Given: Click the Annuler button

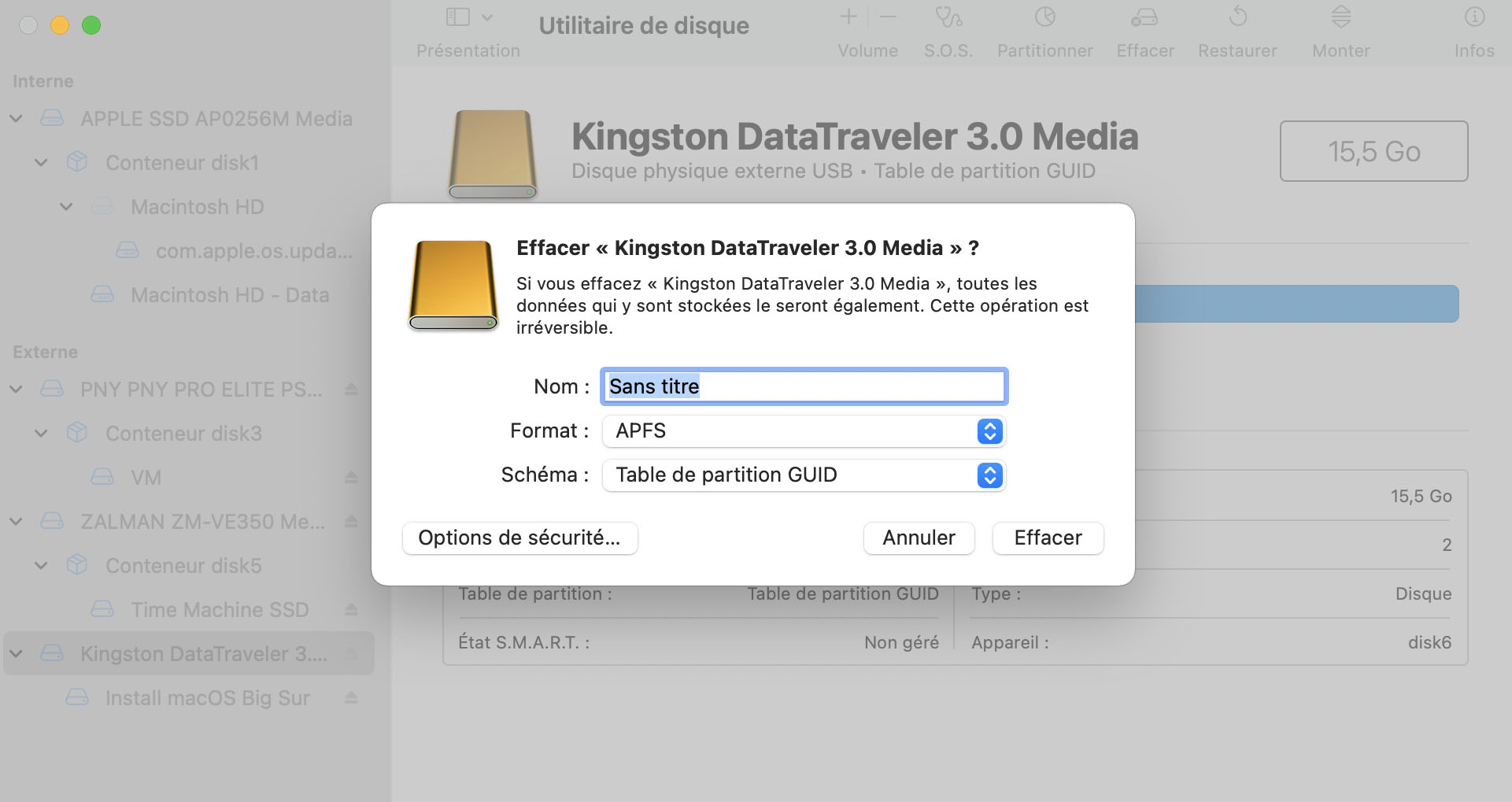Looking at the screenshot, I should point(919,538).
